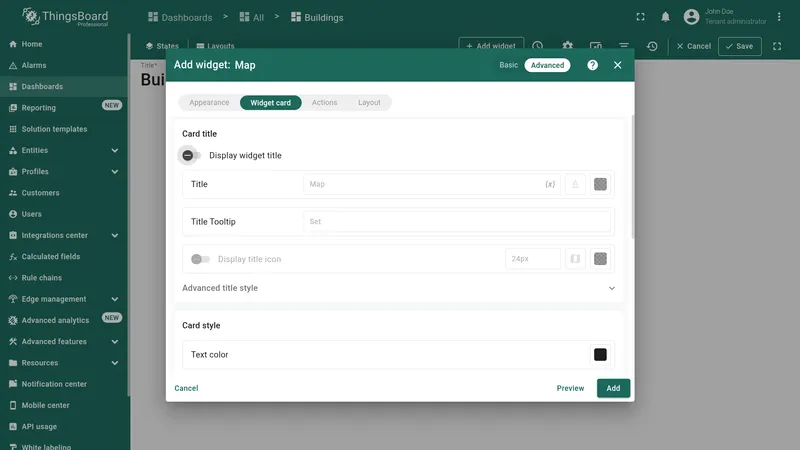
Task: Click Preview in the dialog
Action: (x=570, y=388)
